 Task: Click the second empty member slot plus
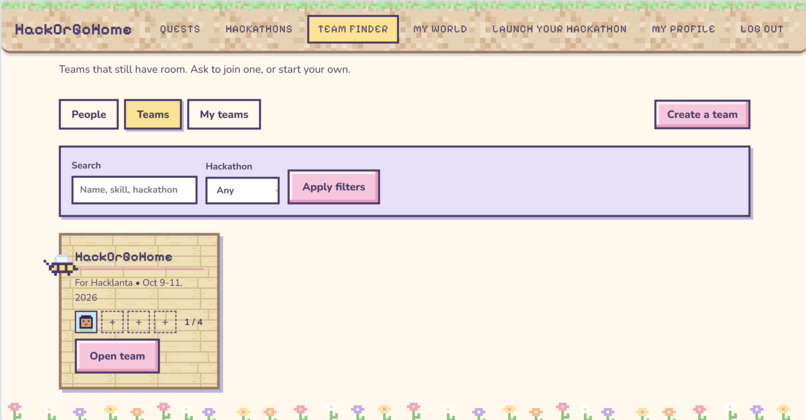138,322
